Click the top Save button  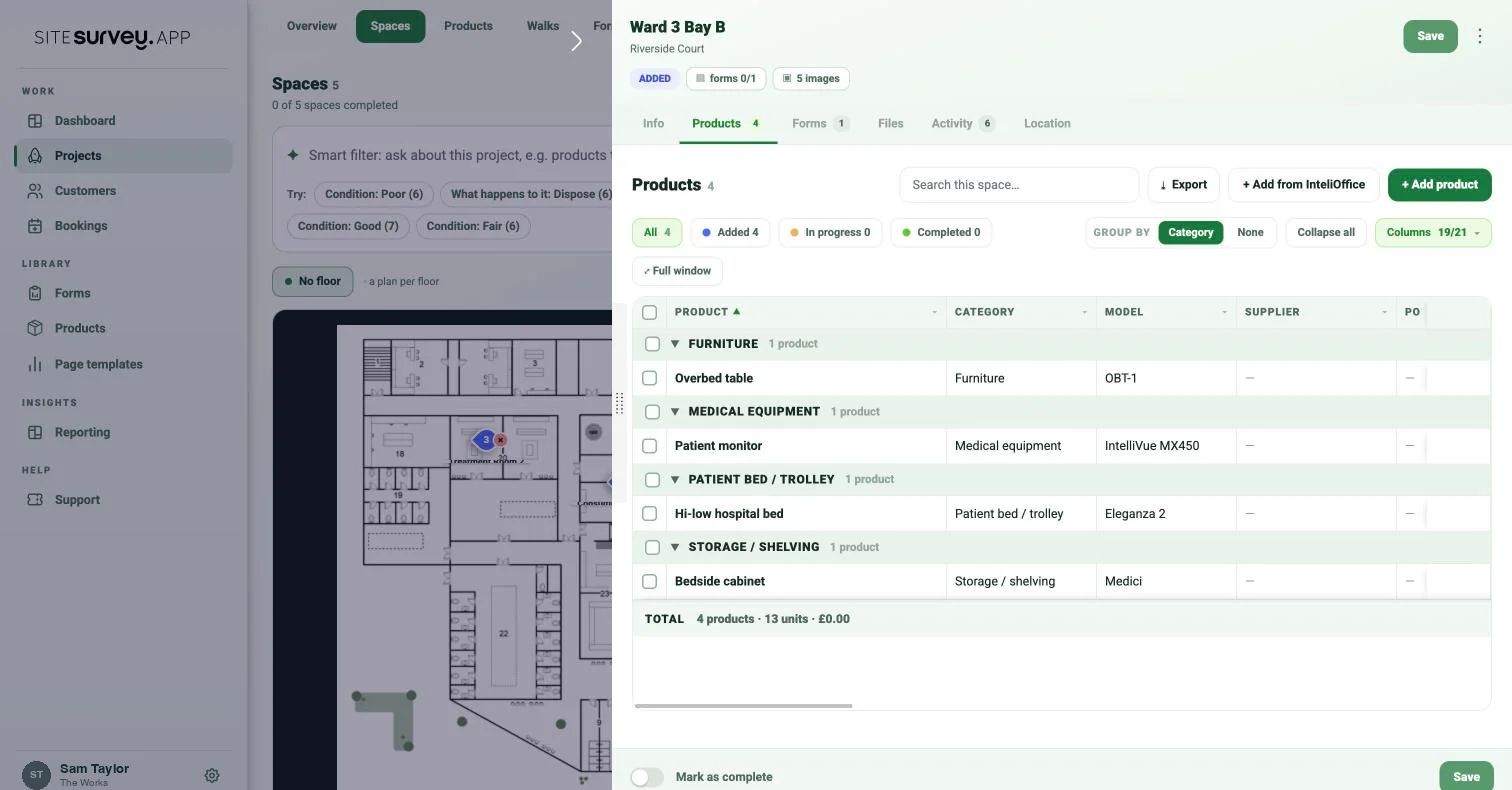coord(1430,36)
